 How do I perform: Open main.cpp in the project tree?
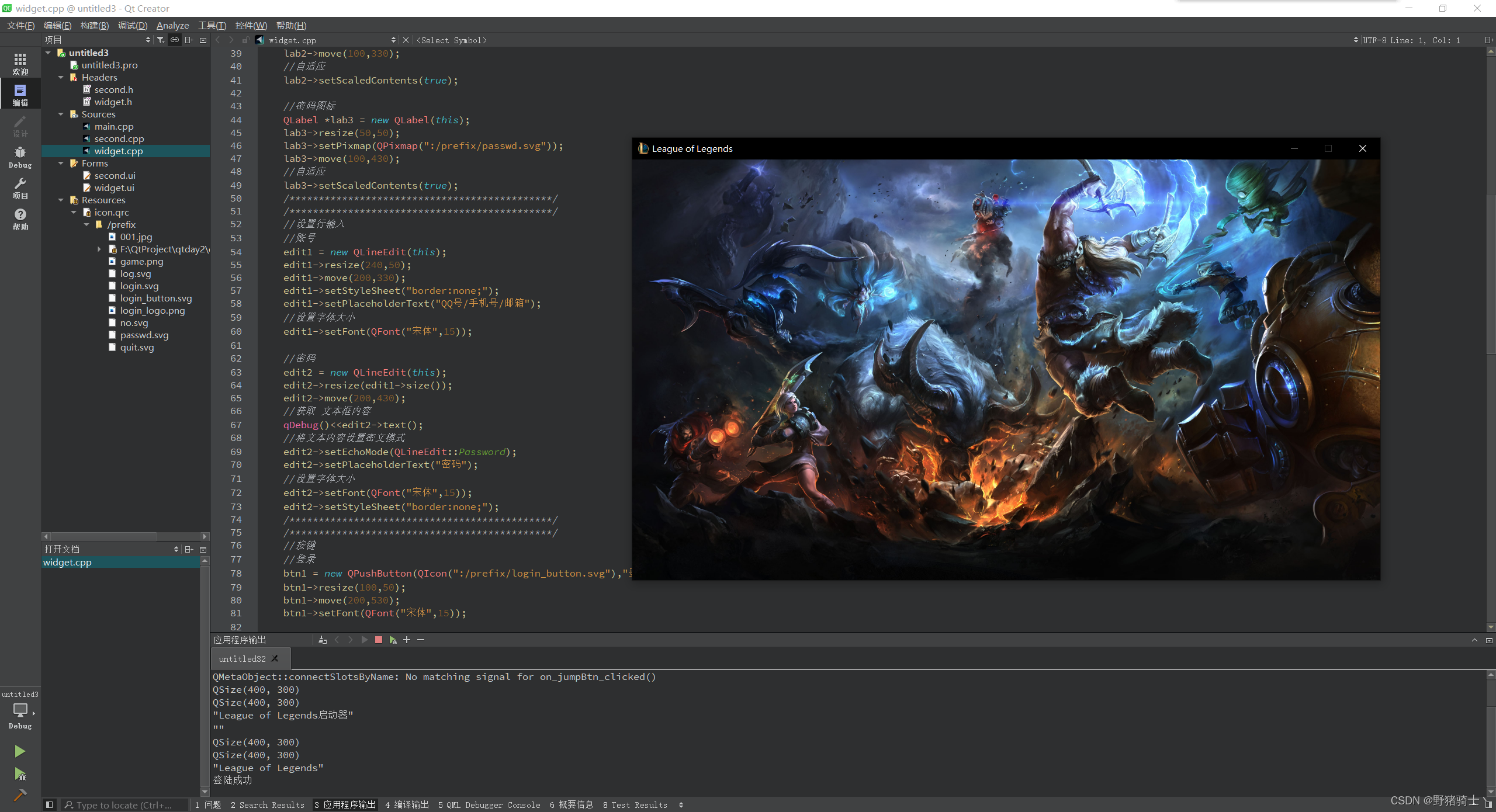[x=114, y=127]
